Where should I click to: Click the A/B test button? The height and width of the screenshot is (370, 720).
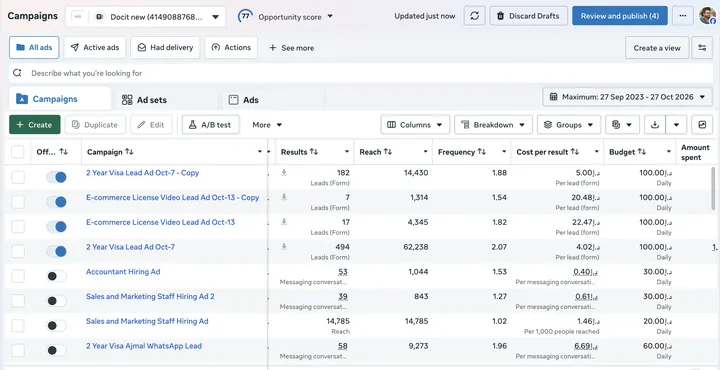pos(211,125)
